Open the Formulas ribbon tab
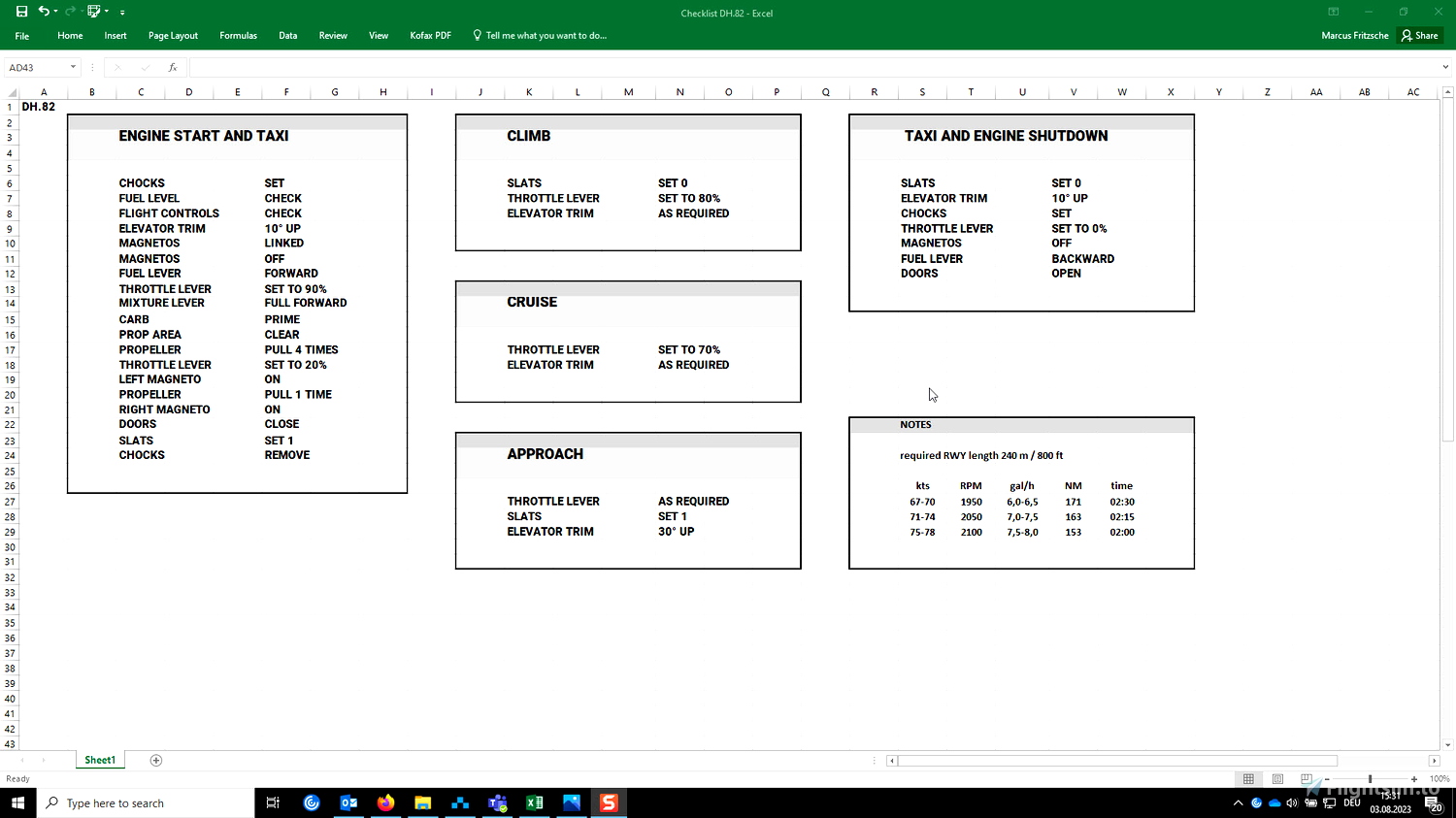Image resolution: width=1456 pixels, height=818 pixels. [x=238, y=35]
